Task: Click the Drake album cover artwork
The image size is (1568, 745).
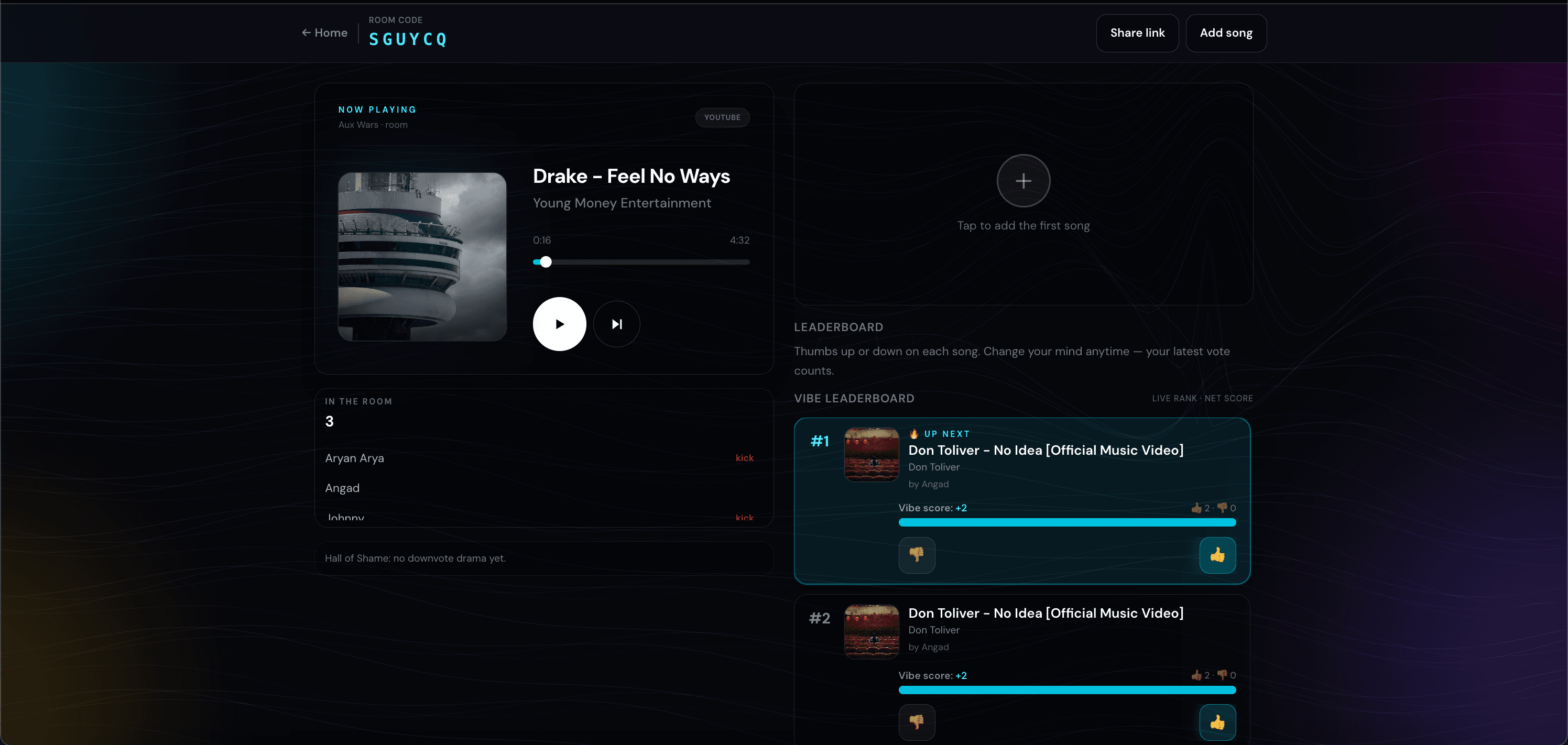Action: [x=422, y=256]
